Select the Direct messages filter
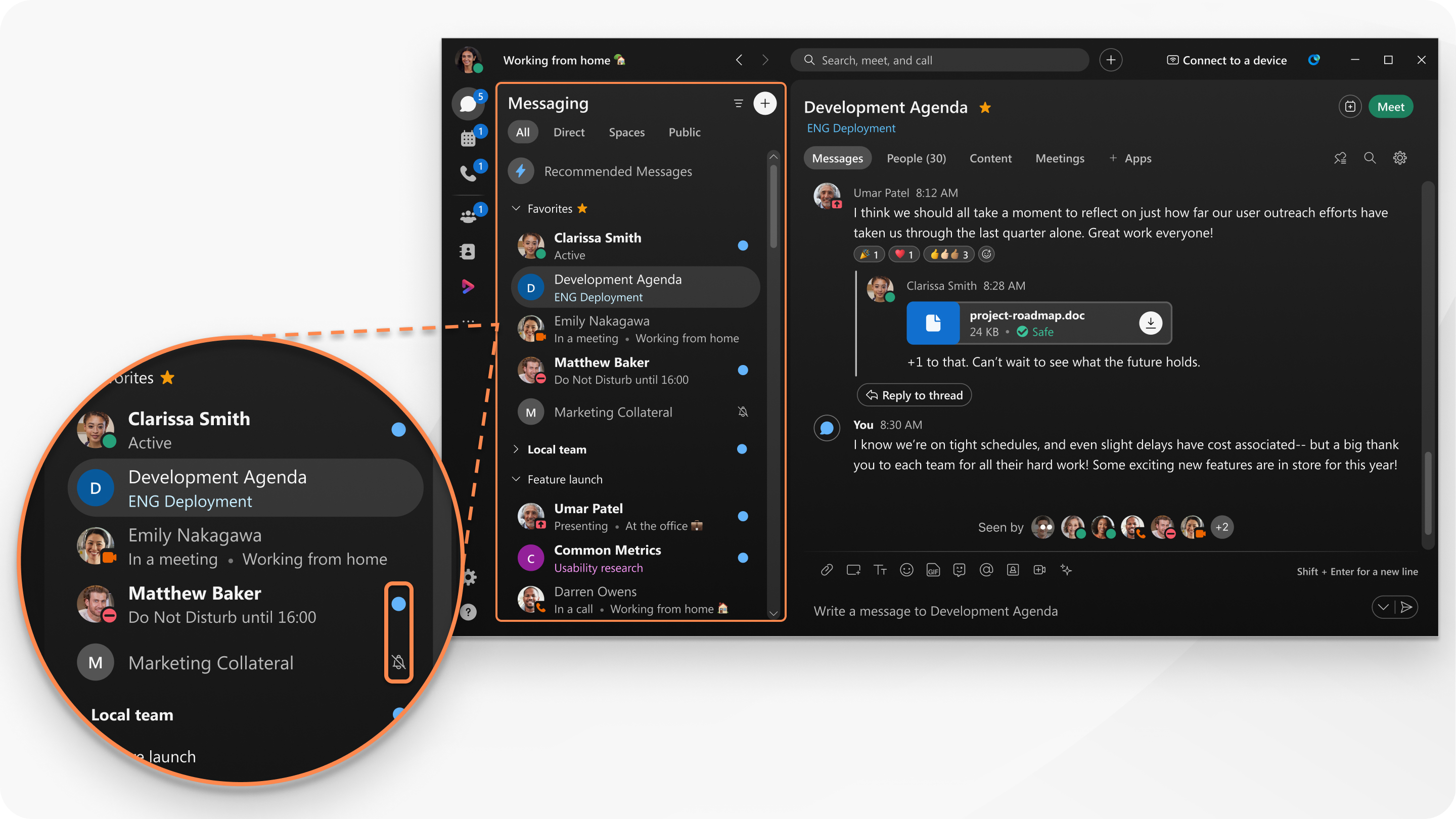1456x819 pixels. coord(567,131)
